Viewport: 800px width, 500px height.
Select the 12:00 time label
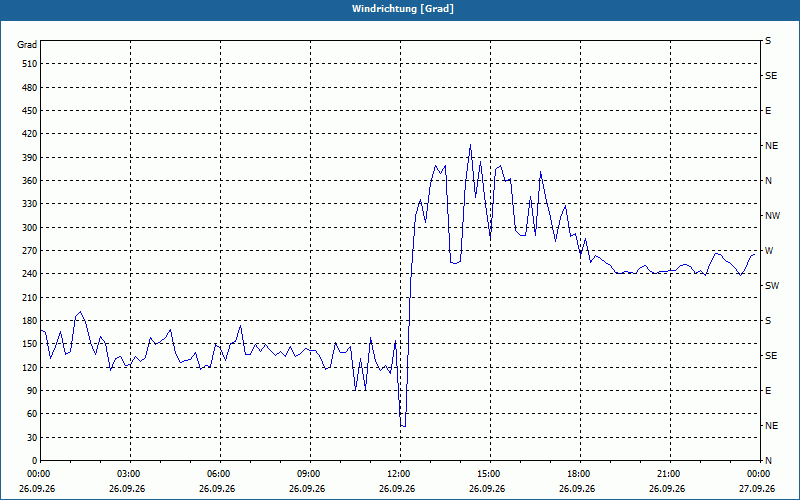coord(399,474)
